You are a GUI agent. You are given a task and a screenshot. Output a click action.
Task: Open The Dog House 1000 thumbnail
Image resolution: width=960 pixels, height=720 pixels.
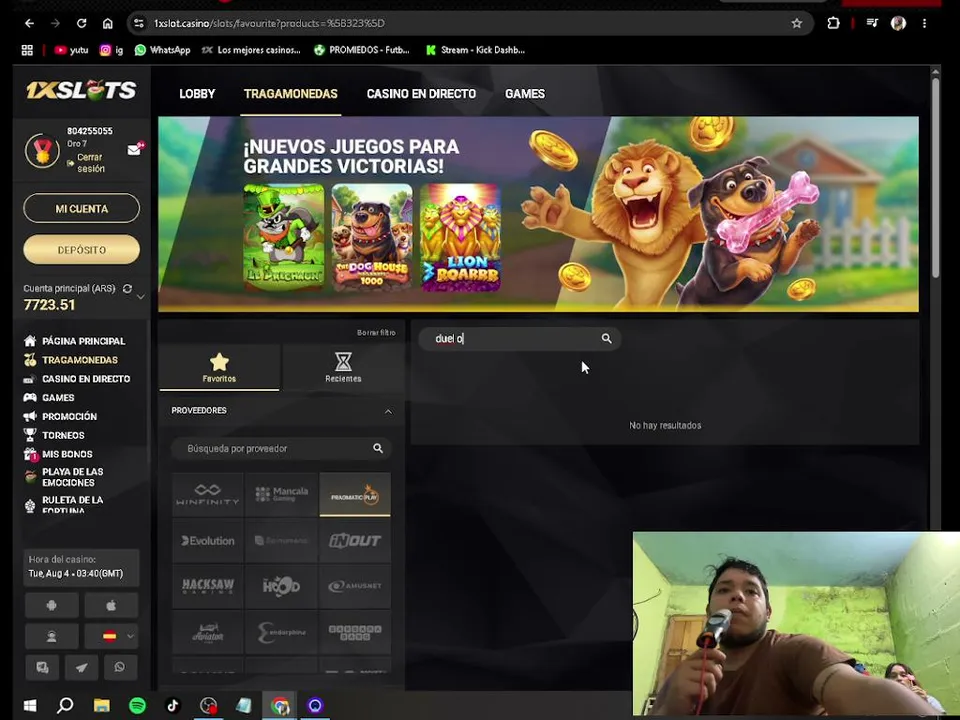pyautogui.click(x=372, y=237)
